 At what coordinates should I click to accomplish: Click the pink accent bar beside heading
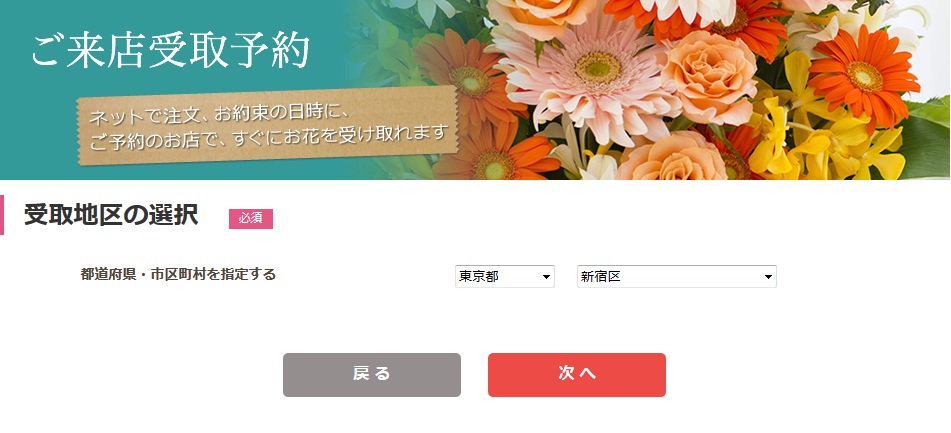[x=2, y=215]
